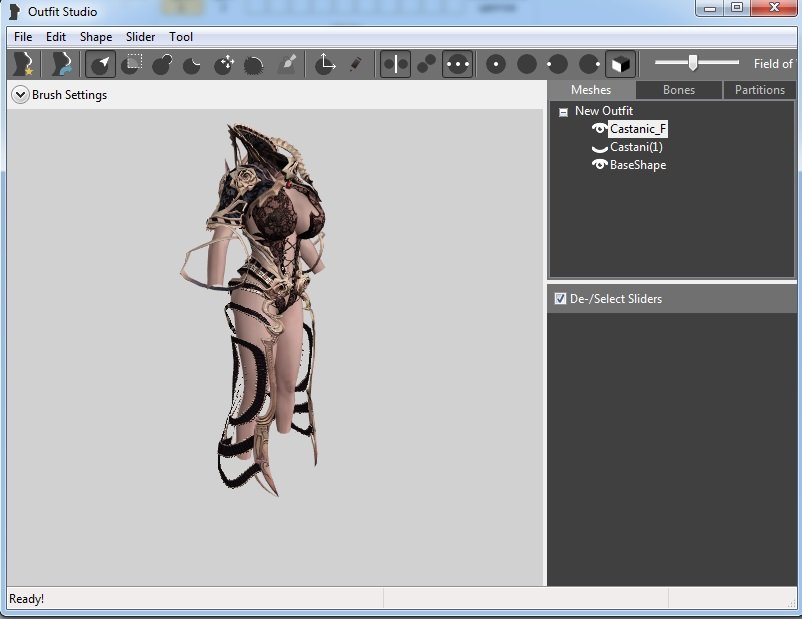Show the Castani(1) mesh via closed eye
Viewport: 802px width, 620px height.
click(599, 148)
